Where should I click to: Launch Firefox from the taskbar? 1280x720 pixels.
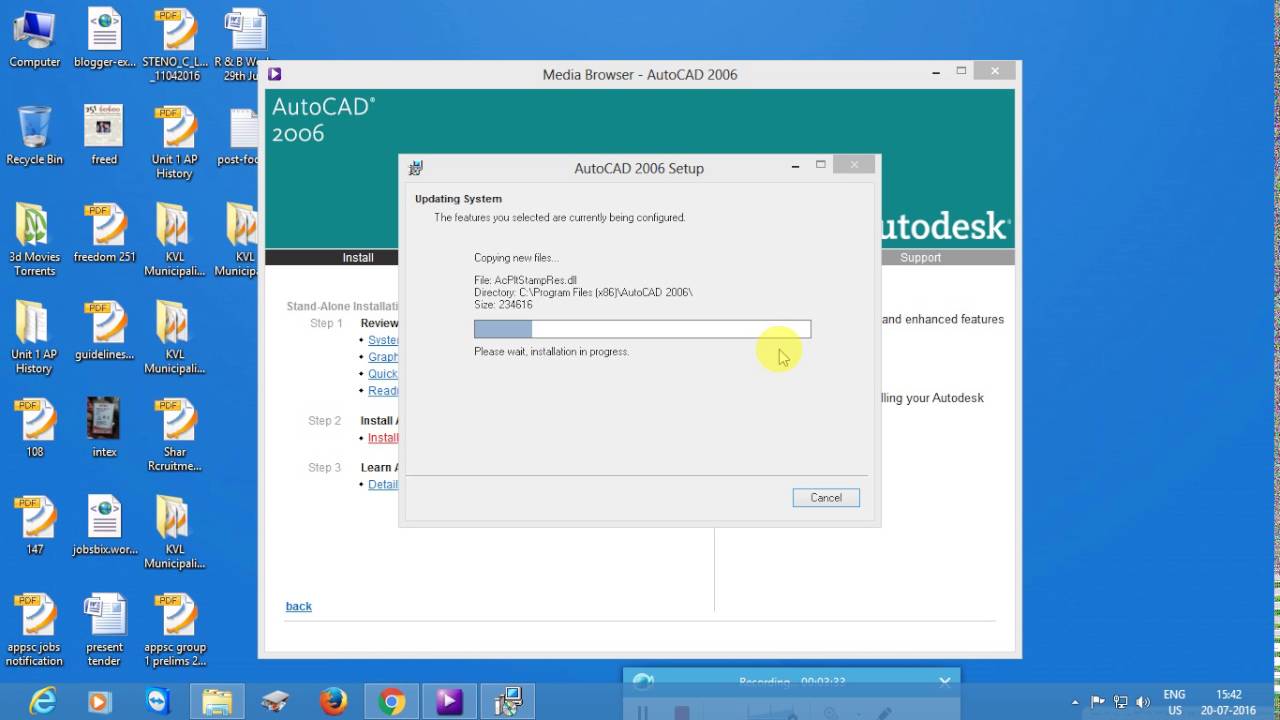[333, 702]
